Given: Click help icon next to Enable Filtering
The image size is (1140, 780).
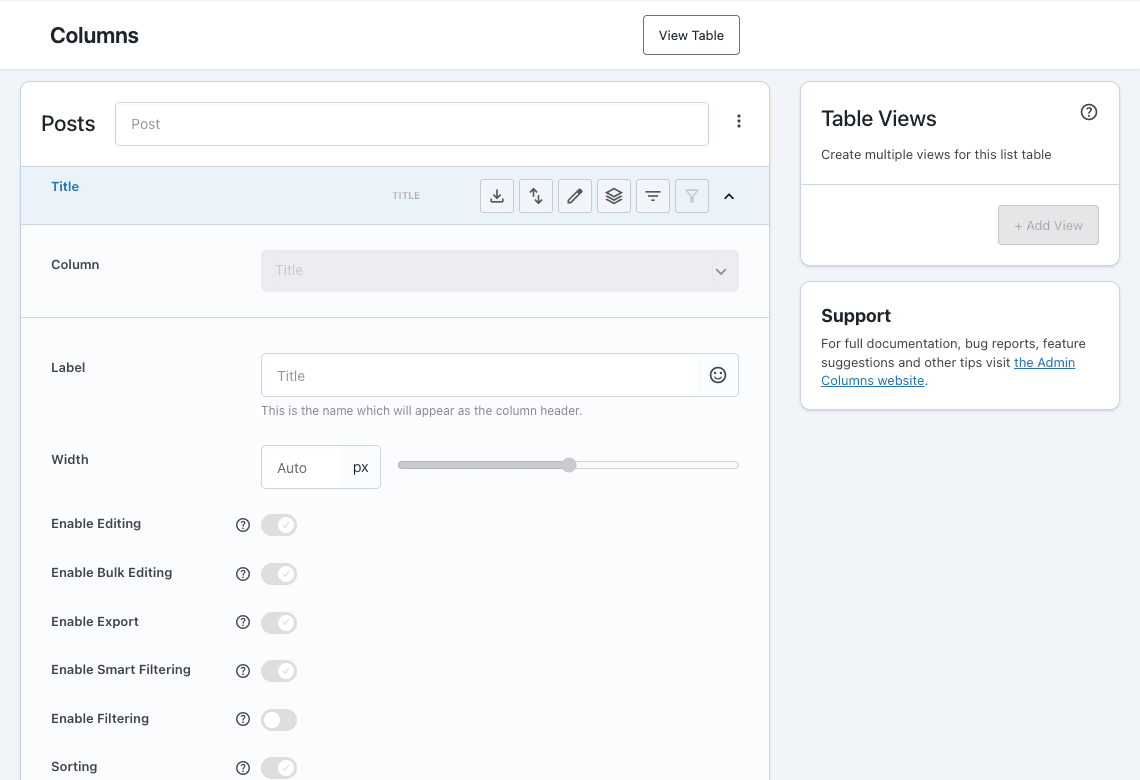Looking at the screenshot, I should coord(243,719).
